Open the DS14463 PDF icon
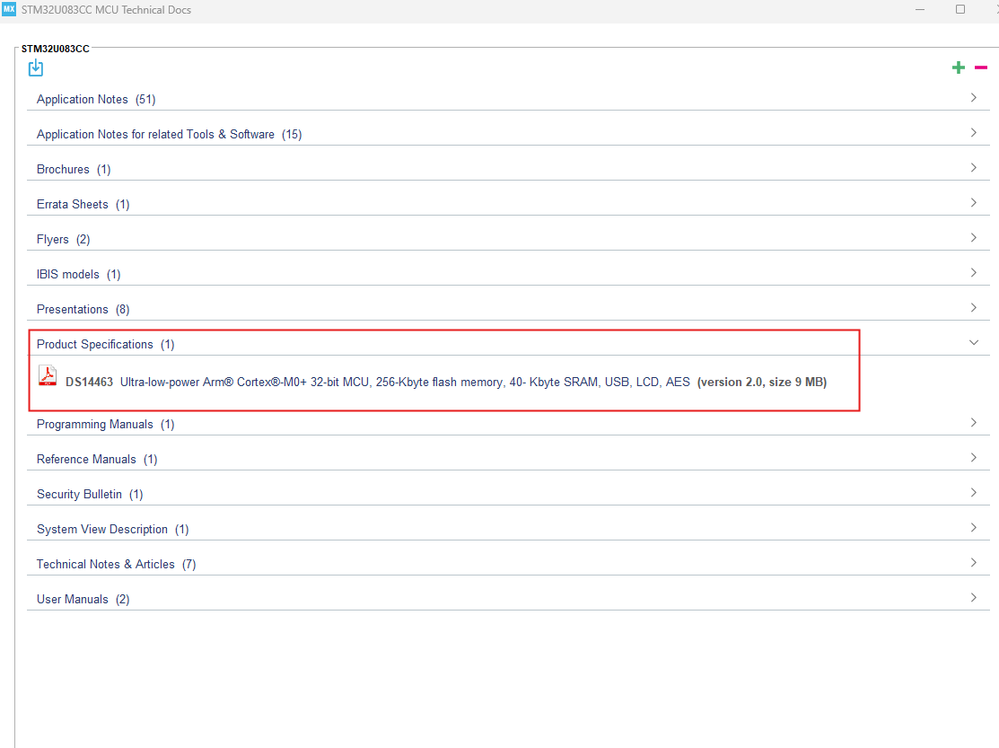 pyautogui.click(x=47, y=375)
